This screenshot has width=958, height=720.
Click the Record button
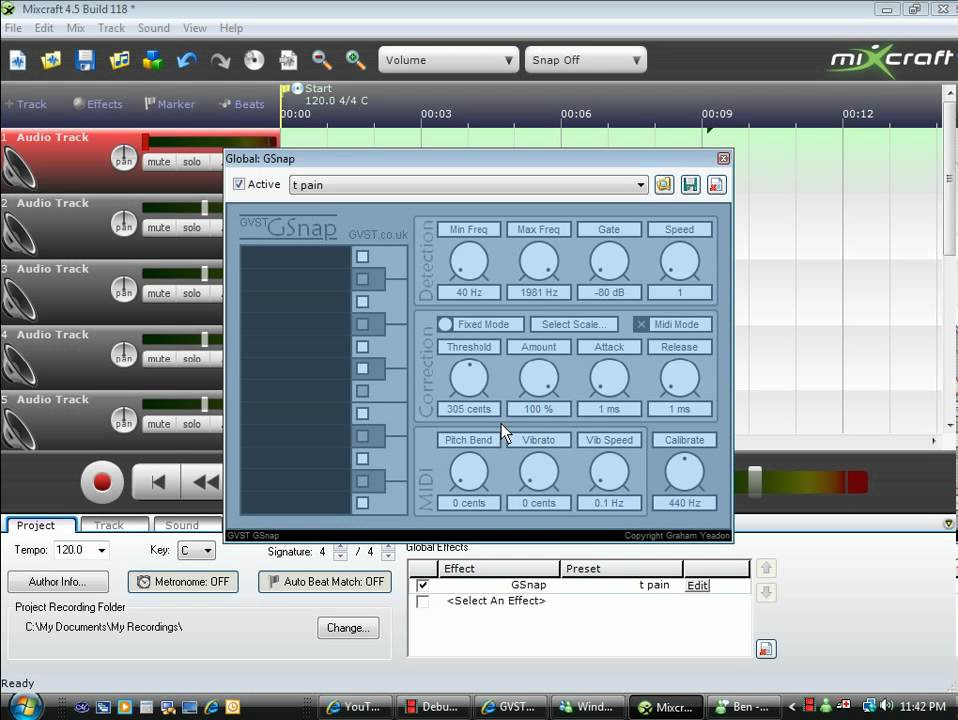102,482
